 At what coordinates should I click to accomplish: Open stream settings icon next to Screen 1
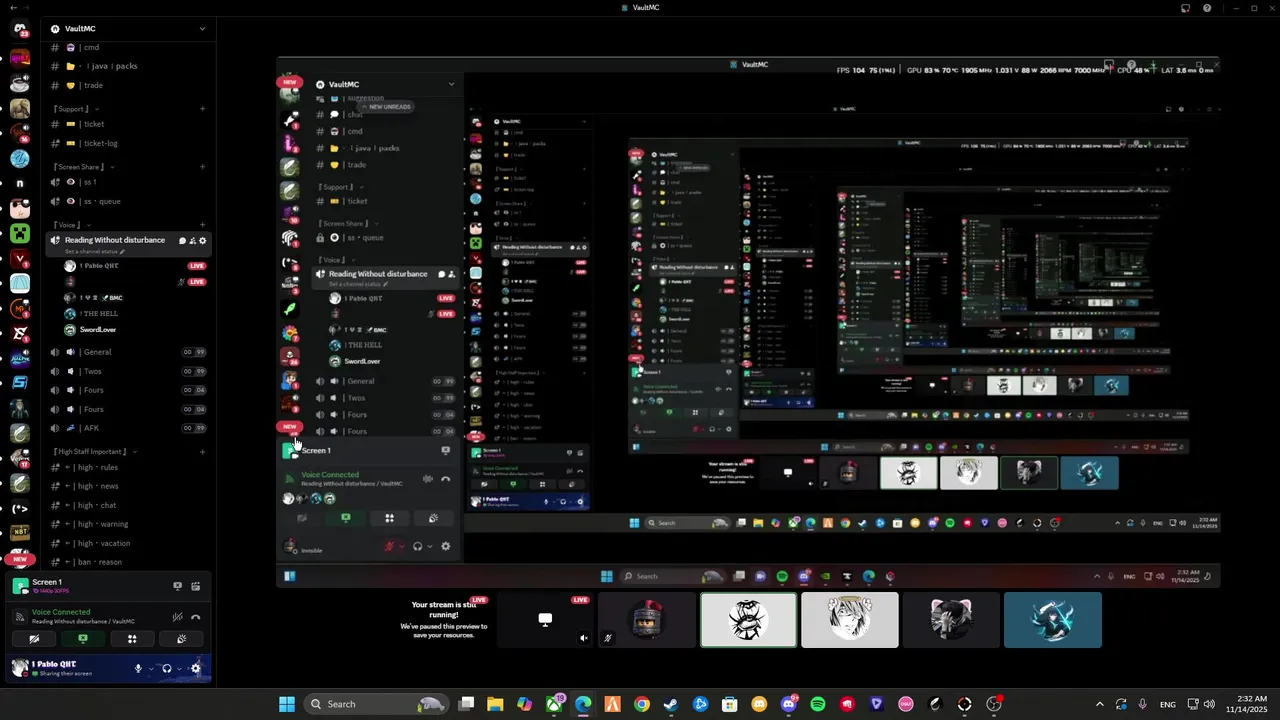[x=196, y=586]
